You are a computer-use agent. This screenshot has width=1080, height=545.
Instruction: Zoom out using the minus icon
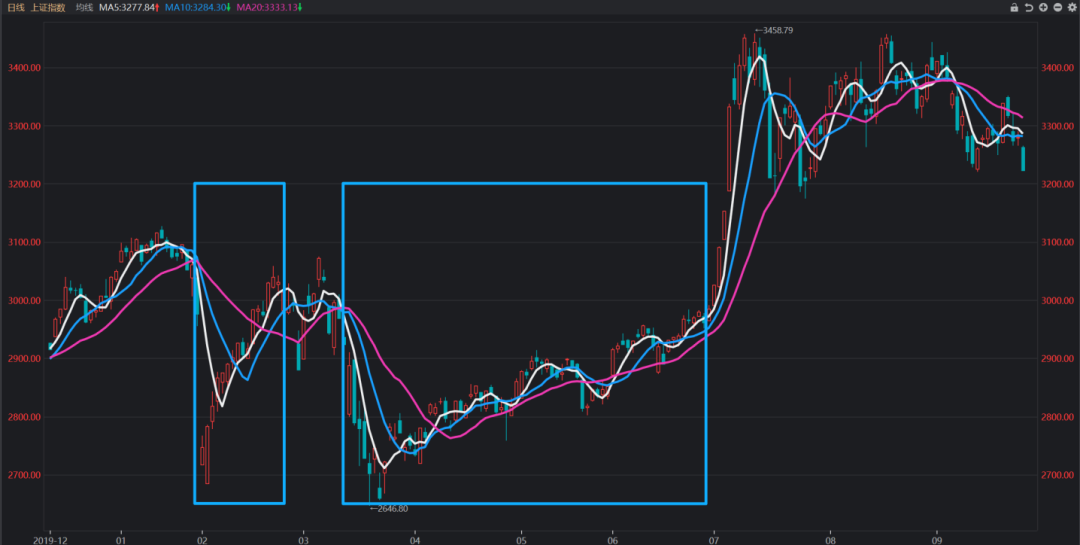click(1057, 8)
